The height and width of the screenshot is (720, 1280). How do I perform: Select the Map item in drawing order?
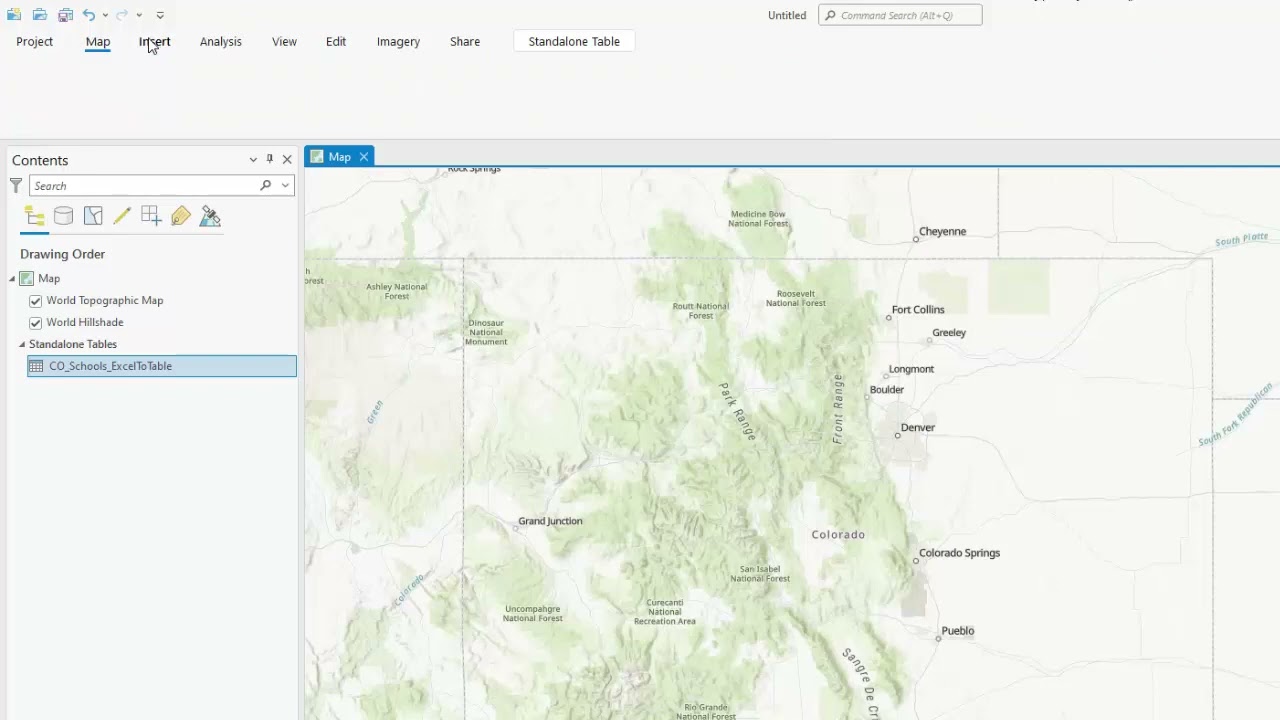(x=49, y=278)
